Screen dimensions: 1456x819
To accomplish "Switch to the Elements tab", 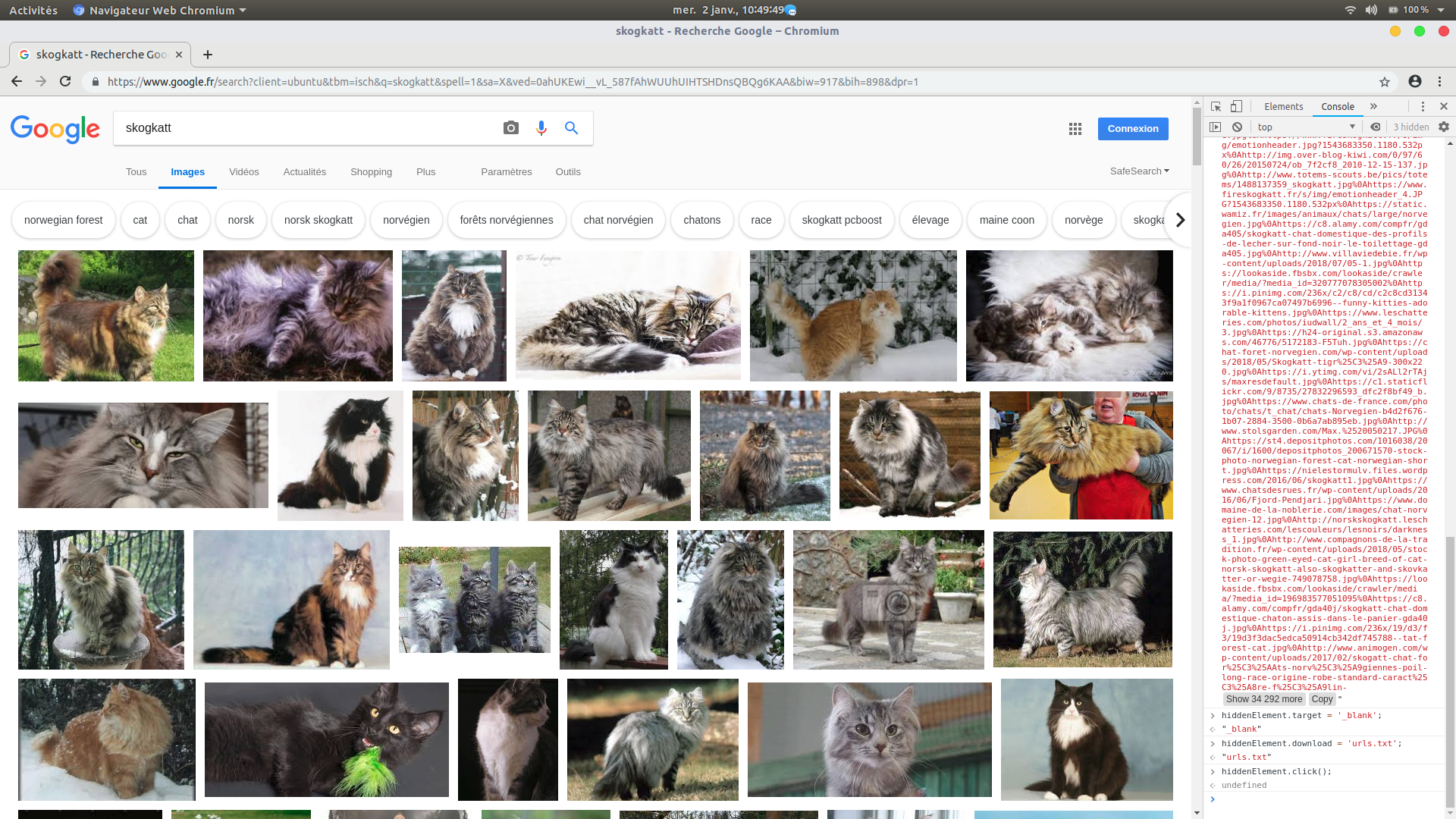I will 1283,107.
